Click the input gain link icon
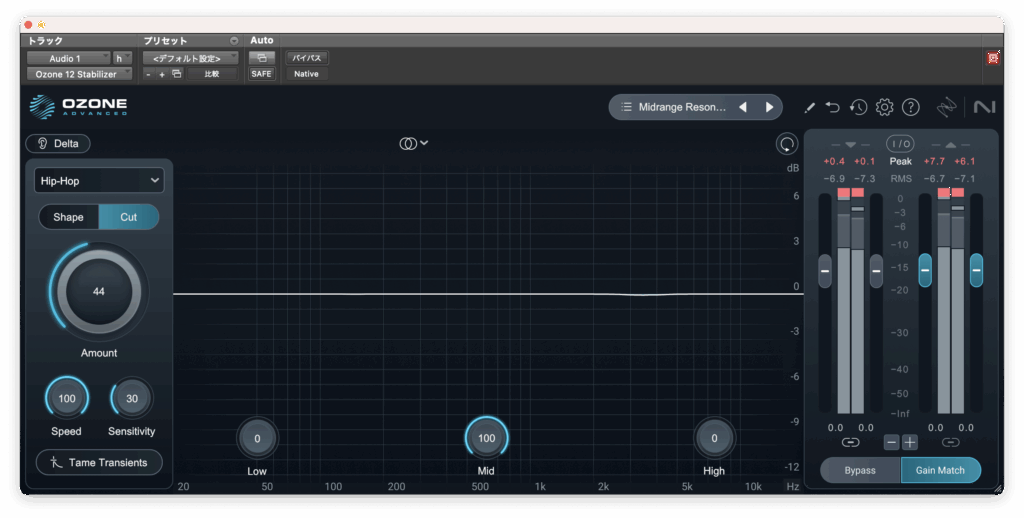1024x518 pixels. point(850,442)
